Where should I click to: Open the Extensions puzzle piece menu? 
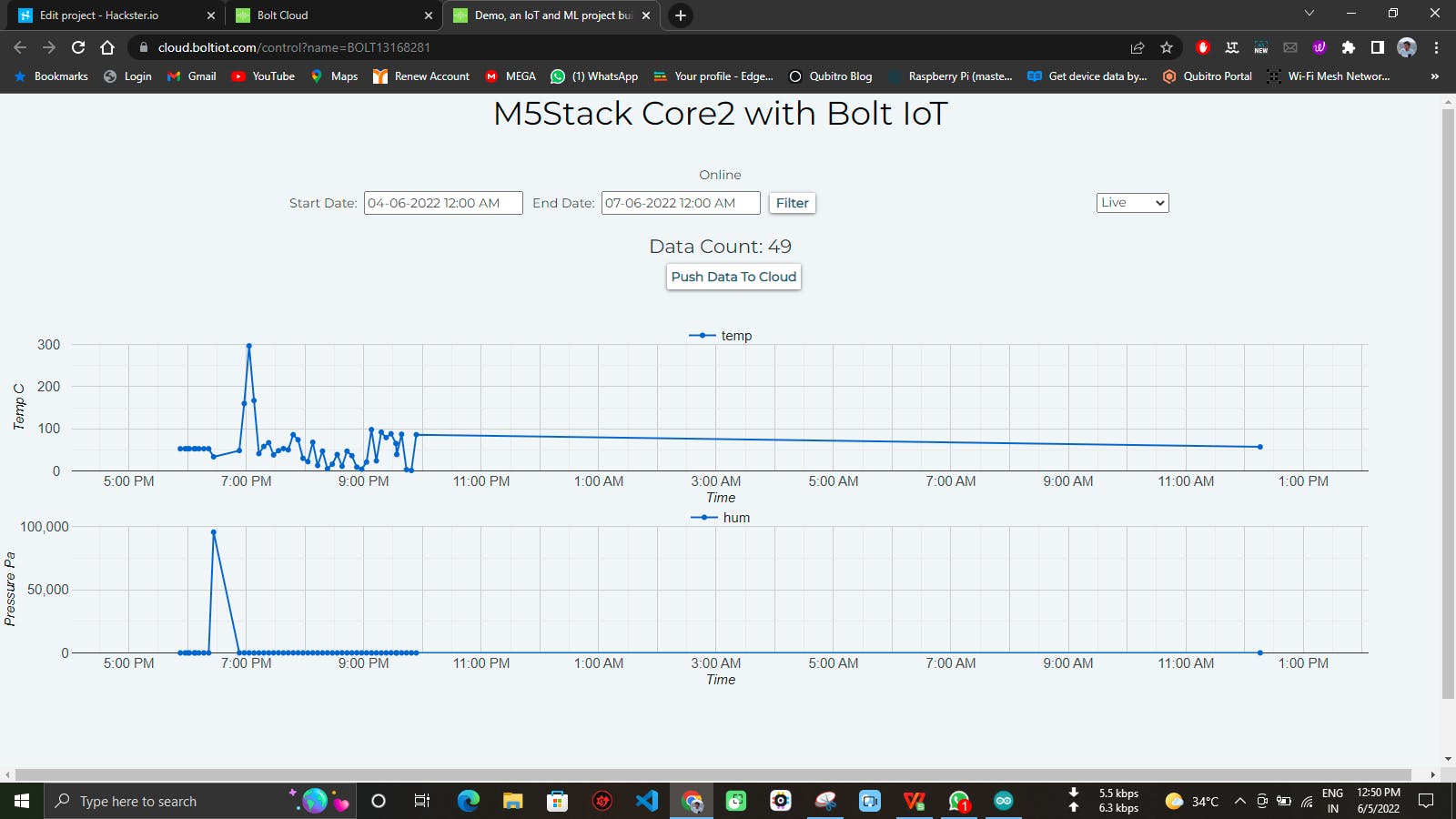pyautogui.click(x=1349, y=47)
